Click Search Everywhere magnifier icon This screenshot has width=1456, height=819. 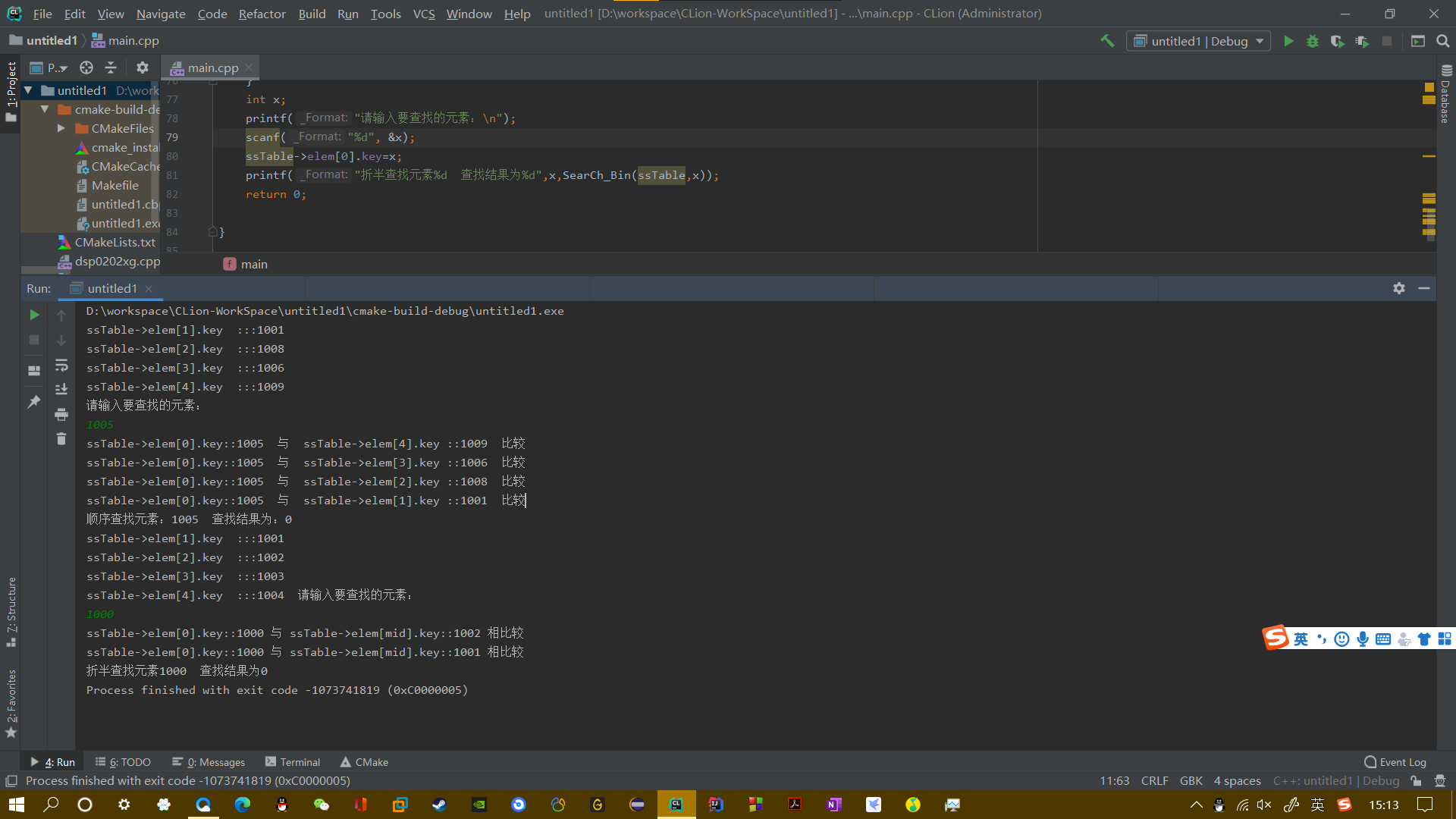click(1443, 41)
